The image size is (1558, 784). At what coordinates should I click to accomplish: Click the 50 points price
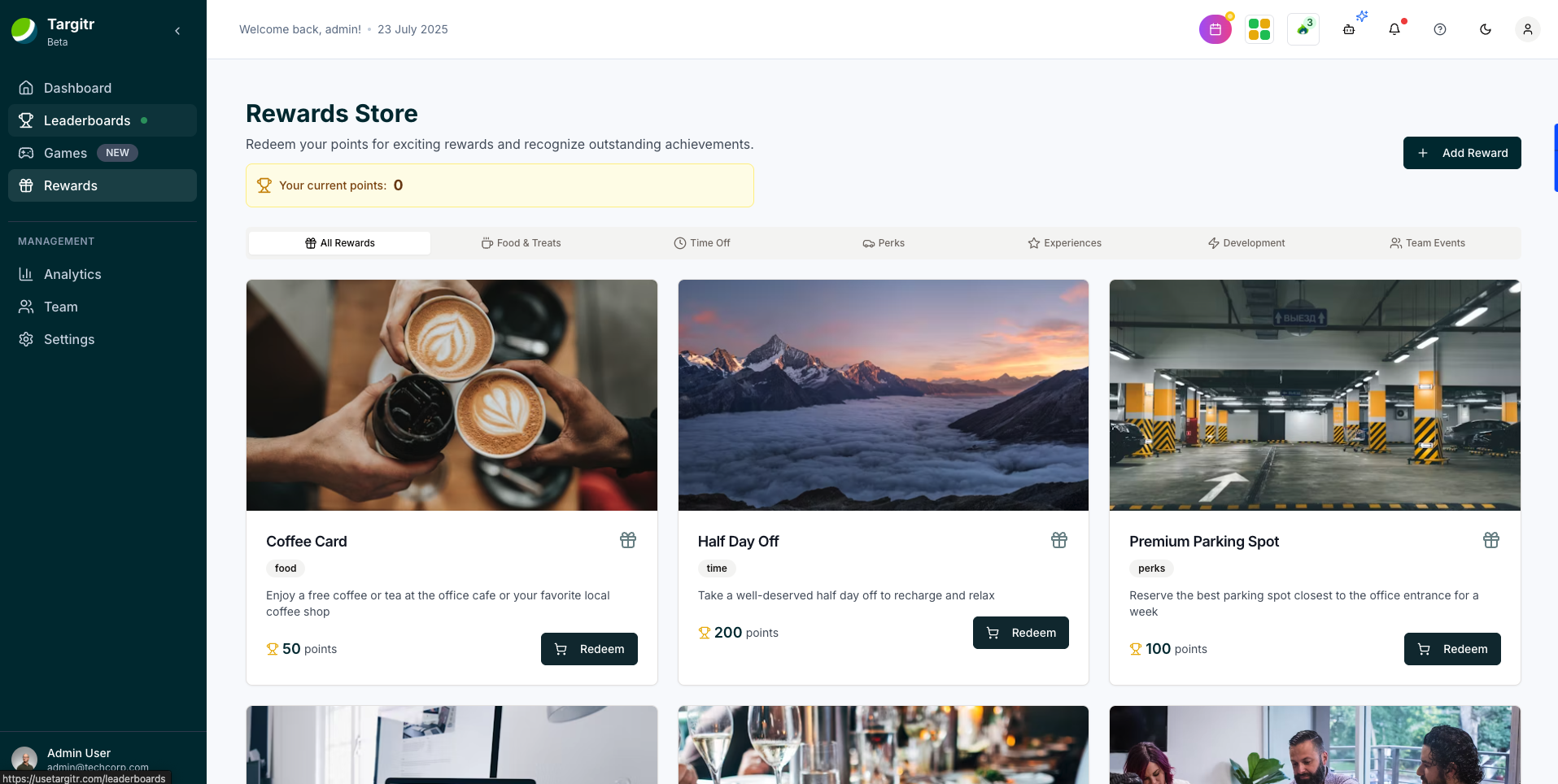pos(302,649)
